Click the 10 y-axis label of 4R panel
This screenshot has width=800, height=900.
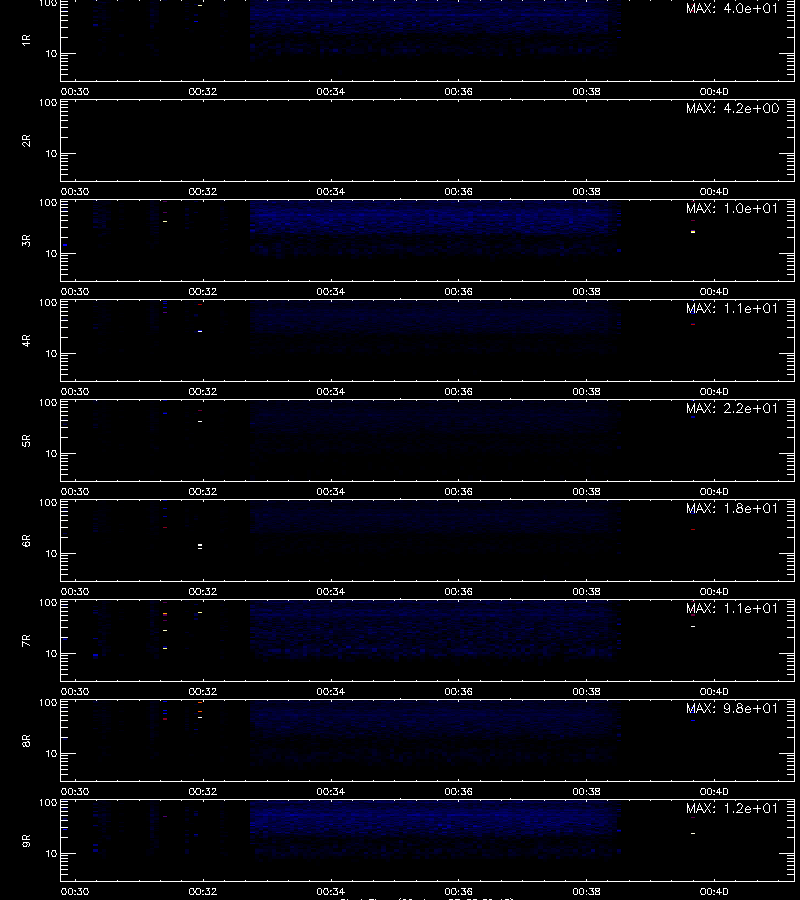tap(52, 354)
